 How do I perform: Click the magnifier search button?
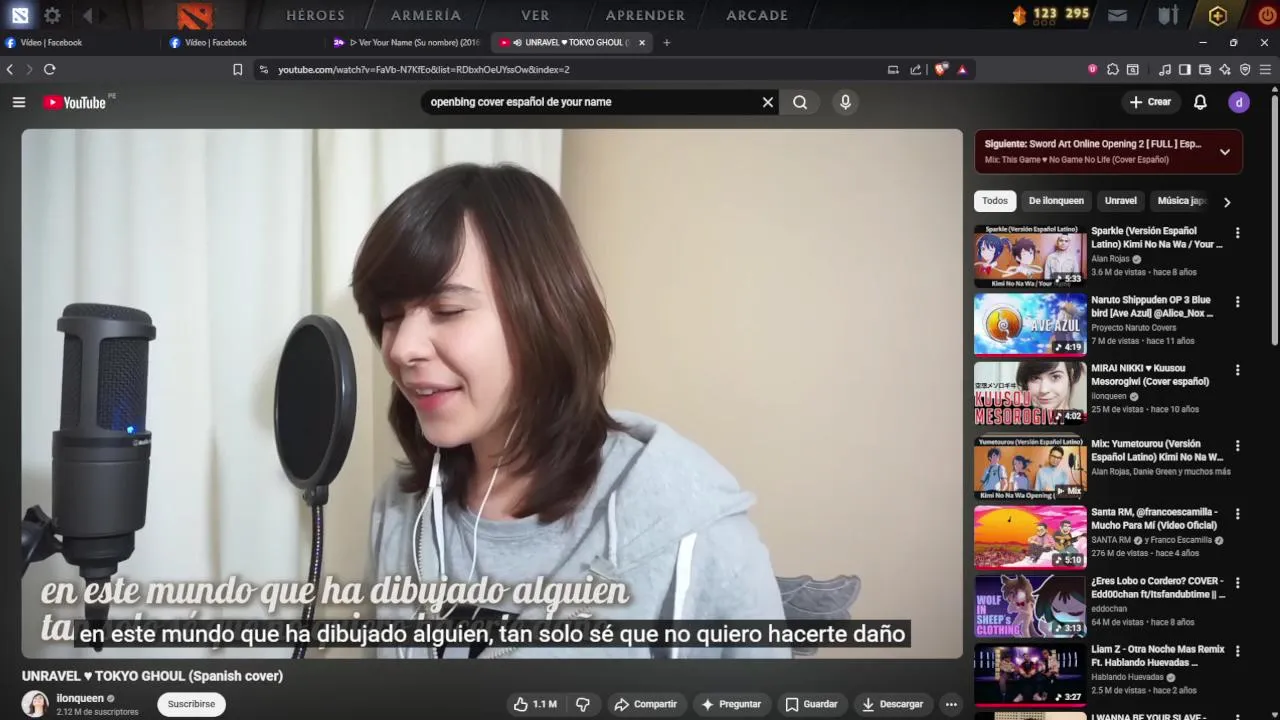pos(800,102)
